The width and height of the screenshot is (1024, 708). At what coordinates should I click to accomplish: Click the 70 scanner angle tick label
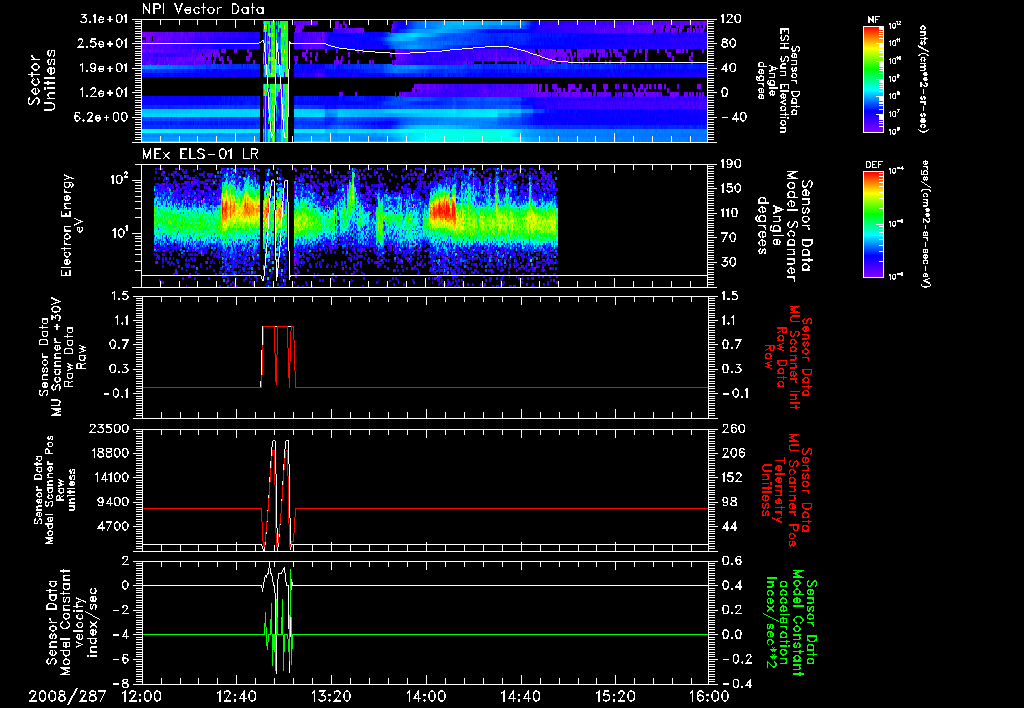728,238
